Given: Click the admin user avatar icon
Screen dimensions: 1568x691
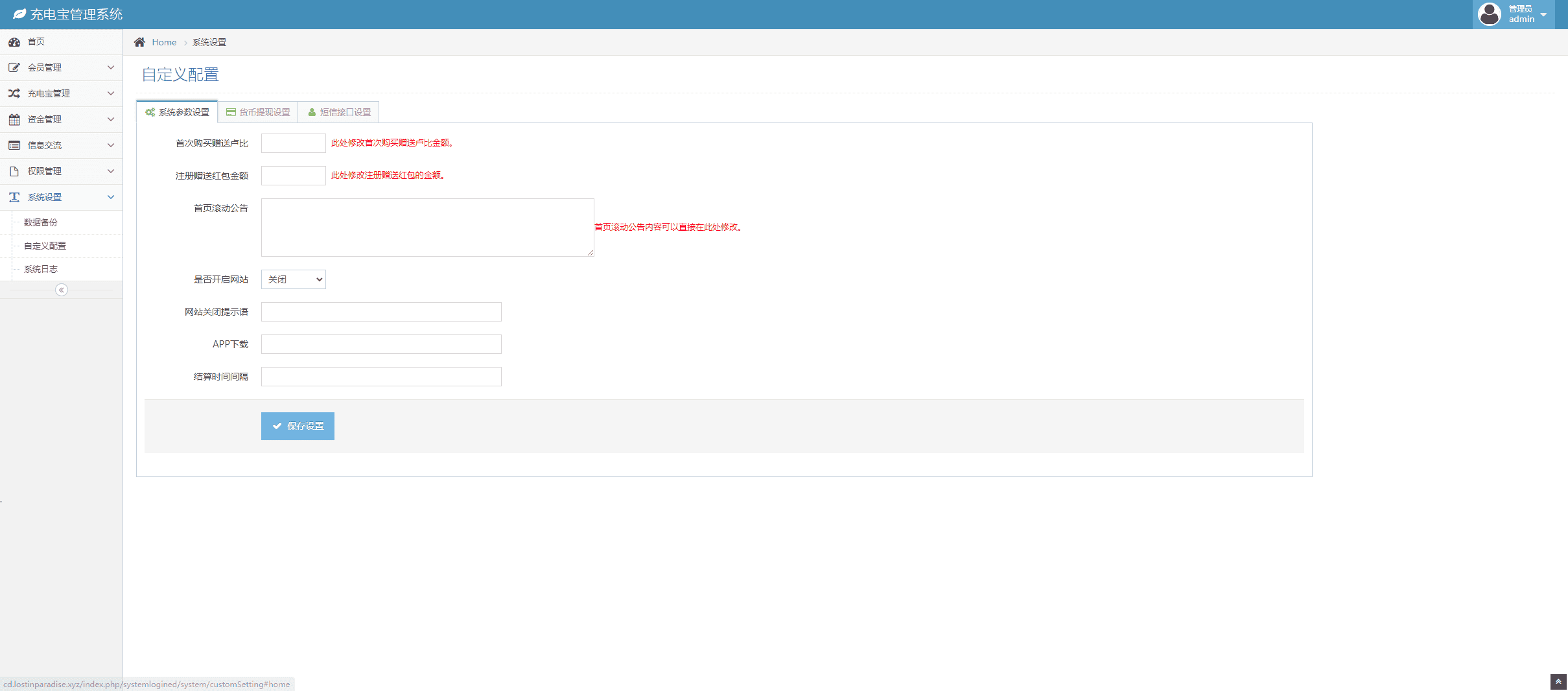Looking at the screenshot, I should [1489, 14].
